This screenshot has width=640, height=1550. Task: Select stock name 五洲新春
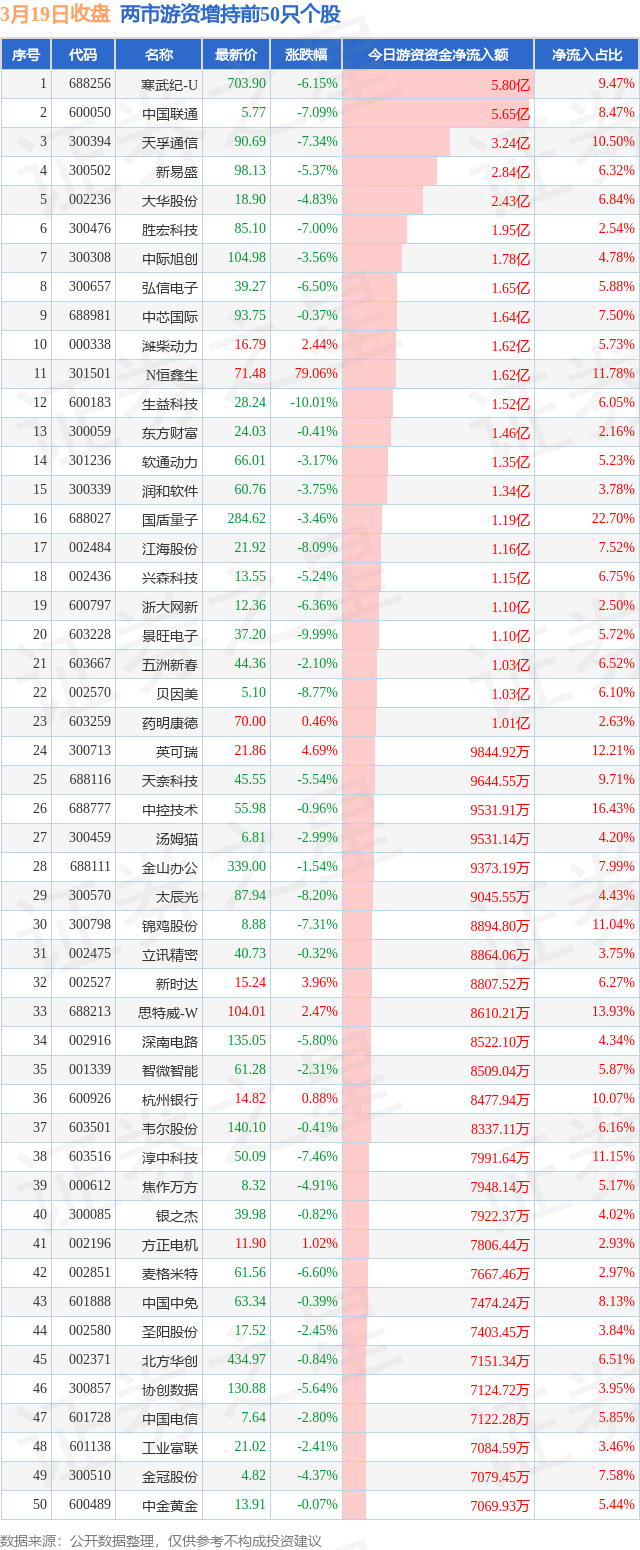[170, 665]
